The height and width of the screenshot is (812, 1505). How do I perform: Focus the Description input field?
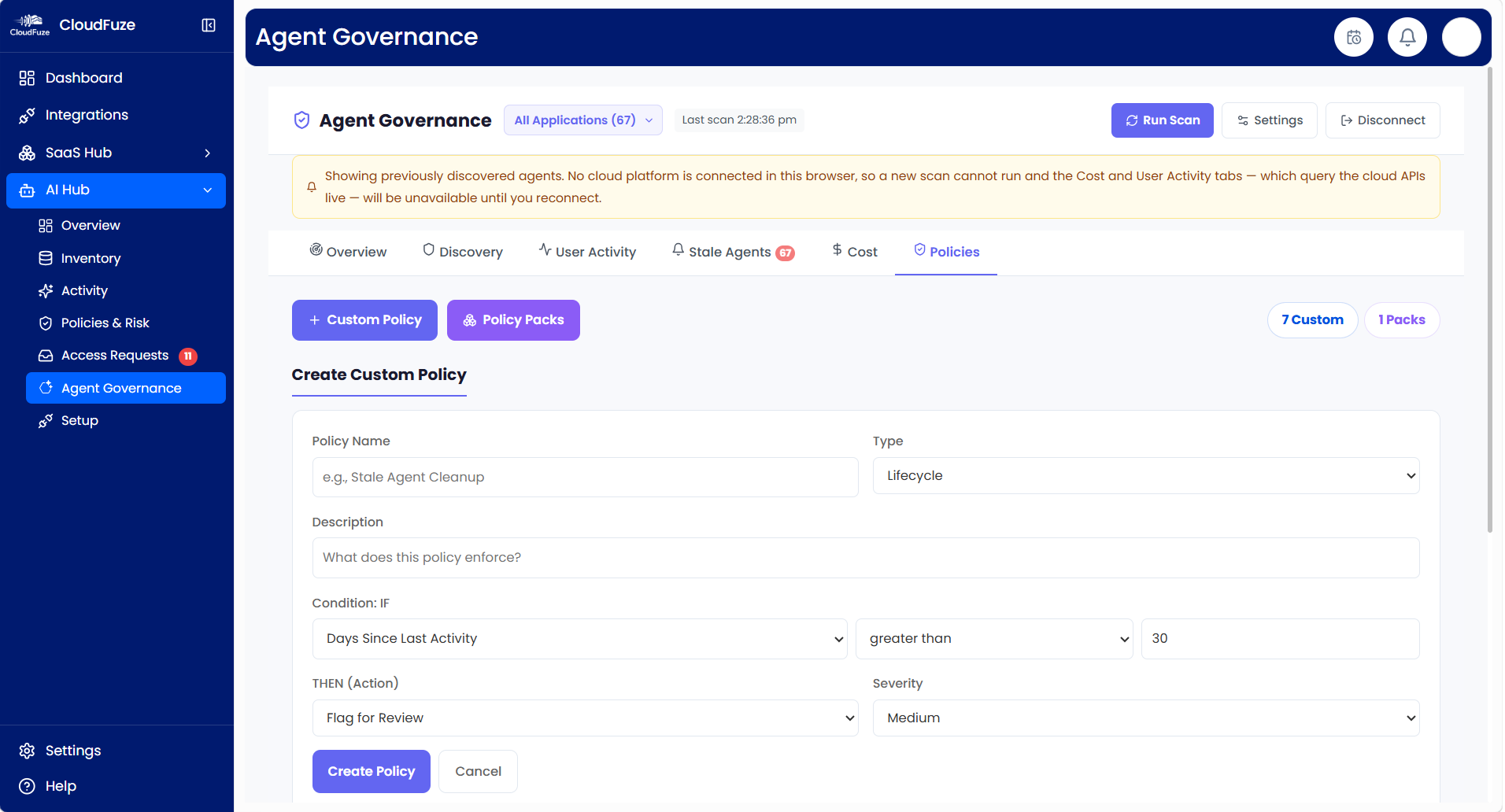pos(866,558)
